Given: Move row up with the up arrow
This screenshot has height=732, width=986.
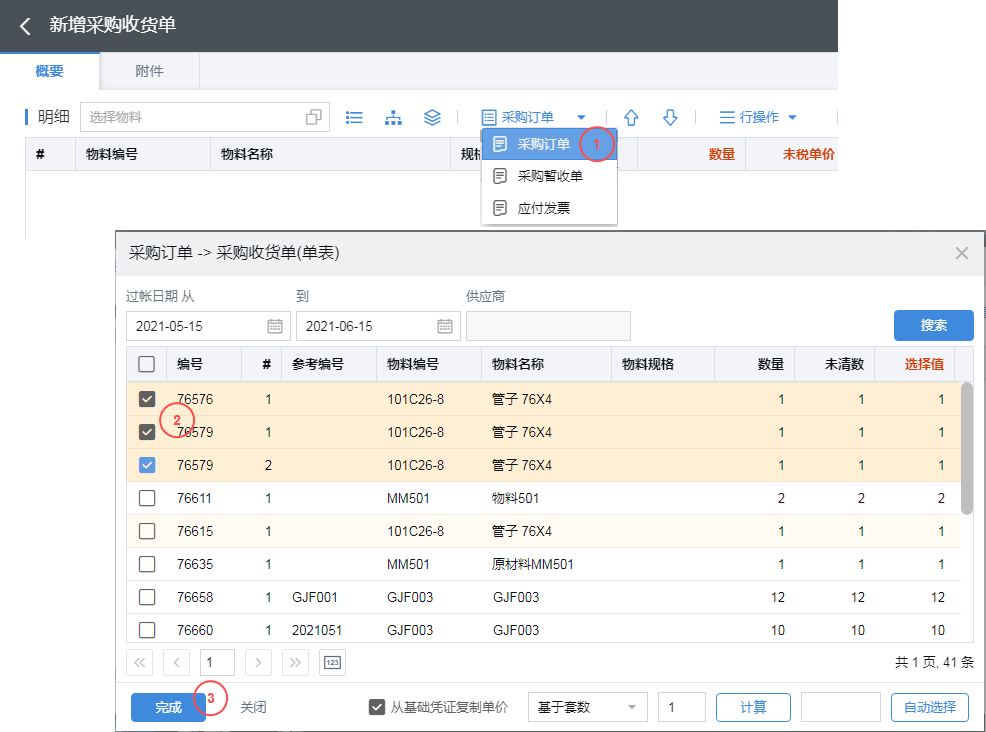Looking at the screenshot, I should pos(631,117).
